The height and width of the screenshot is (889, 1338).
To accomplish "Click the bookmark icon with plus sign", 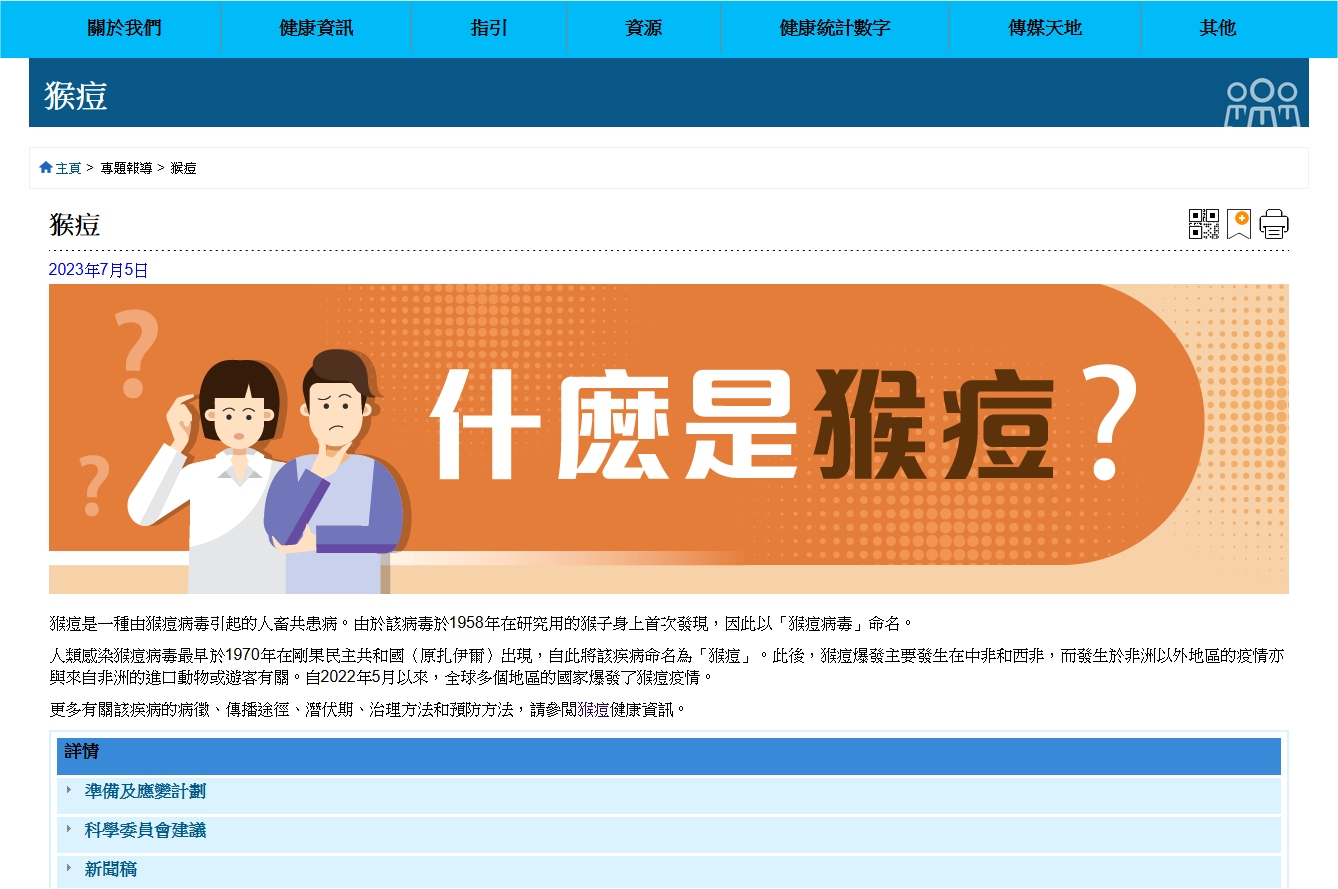I will [1239, 224].
